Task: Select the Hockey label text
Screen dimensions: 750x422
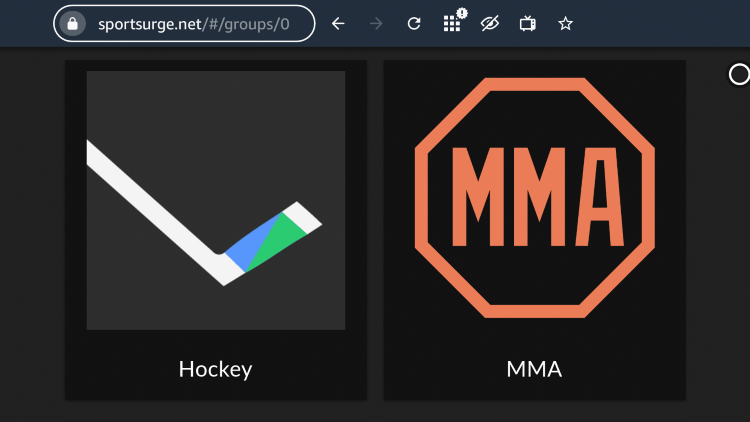Action: tap(215, 369)
